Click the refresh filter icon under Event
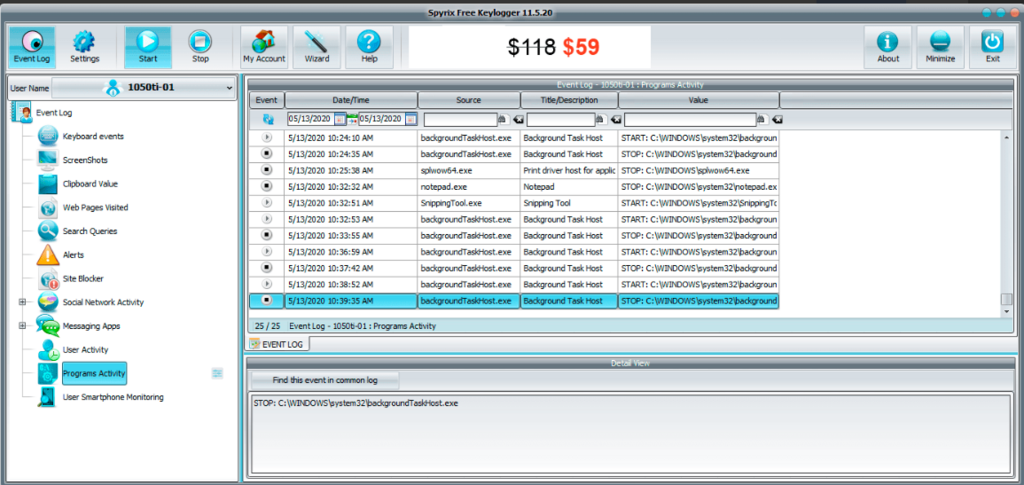This screenshot has height=485, width=1024. click(267, 119)
